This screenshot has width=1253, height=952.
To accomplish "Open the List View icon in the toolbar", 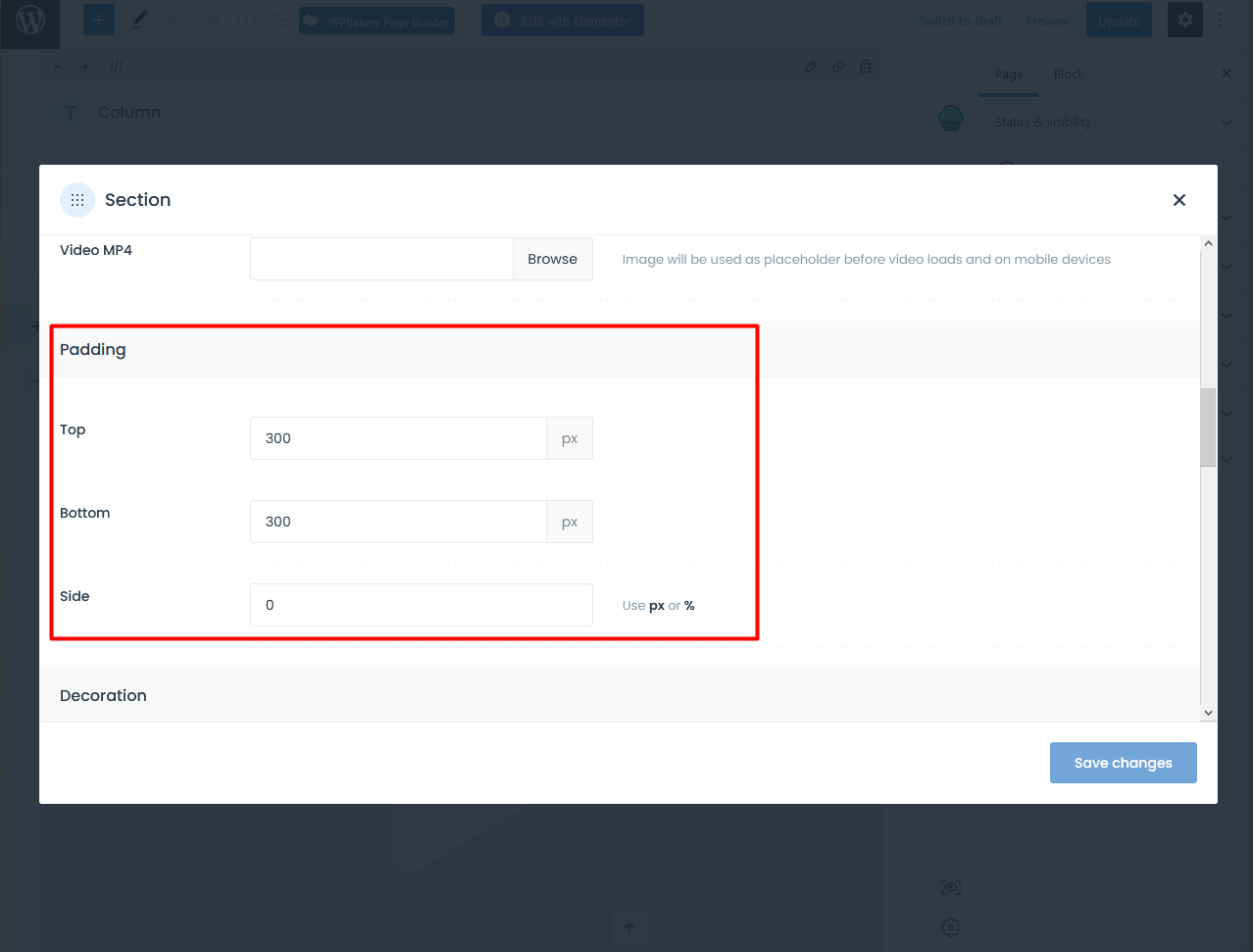I will click(280, 20).
